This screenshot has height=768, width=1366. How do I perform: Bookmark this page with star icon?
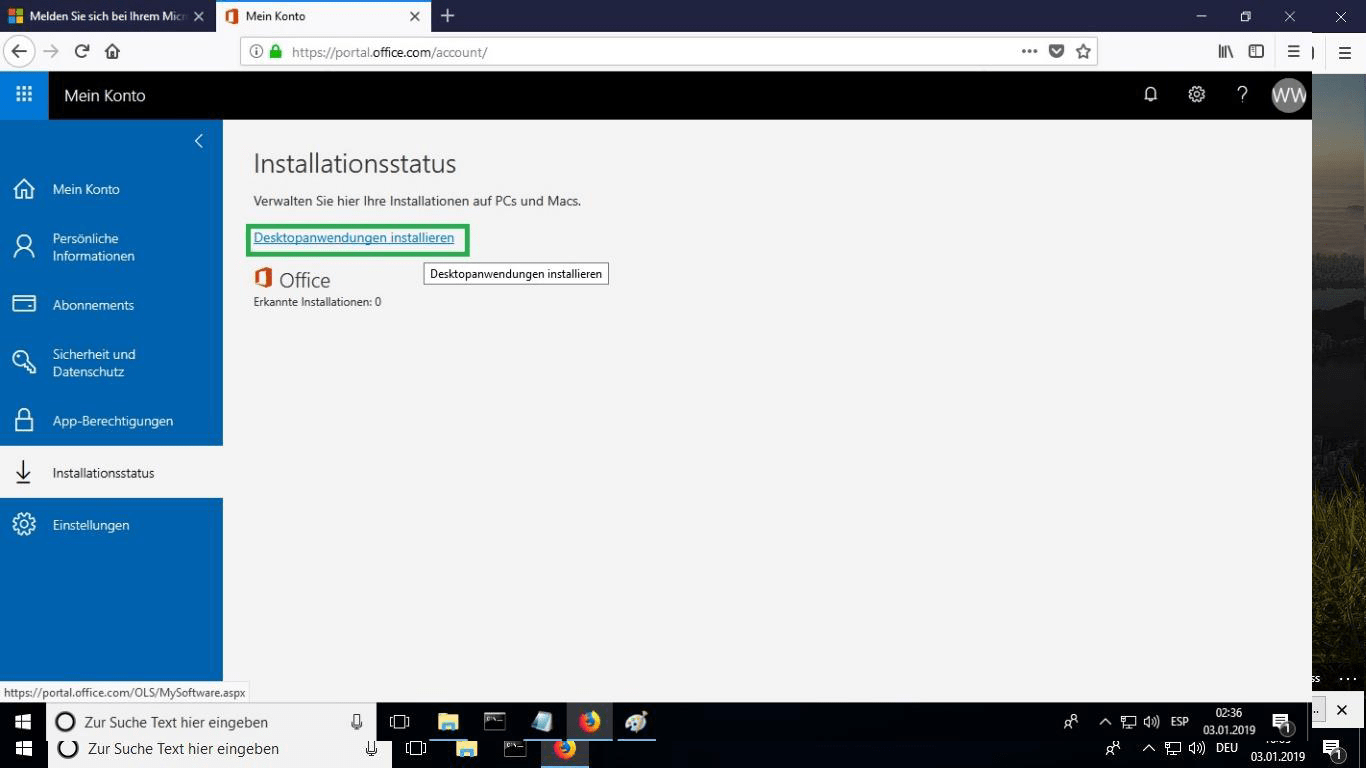coord(1083,52)
